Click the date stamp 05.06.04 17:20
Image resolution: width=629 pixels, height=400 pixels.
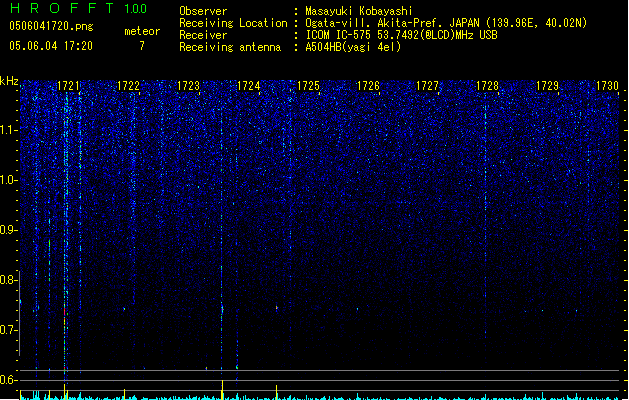pyautogui.click(x=51, y=46)
